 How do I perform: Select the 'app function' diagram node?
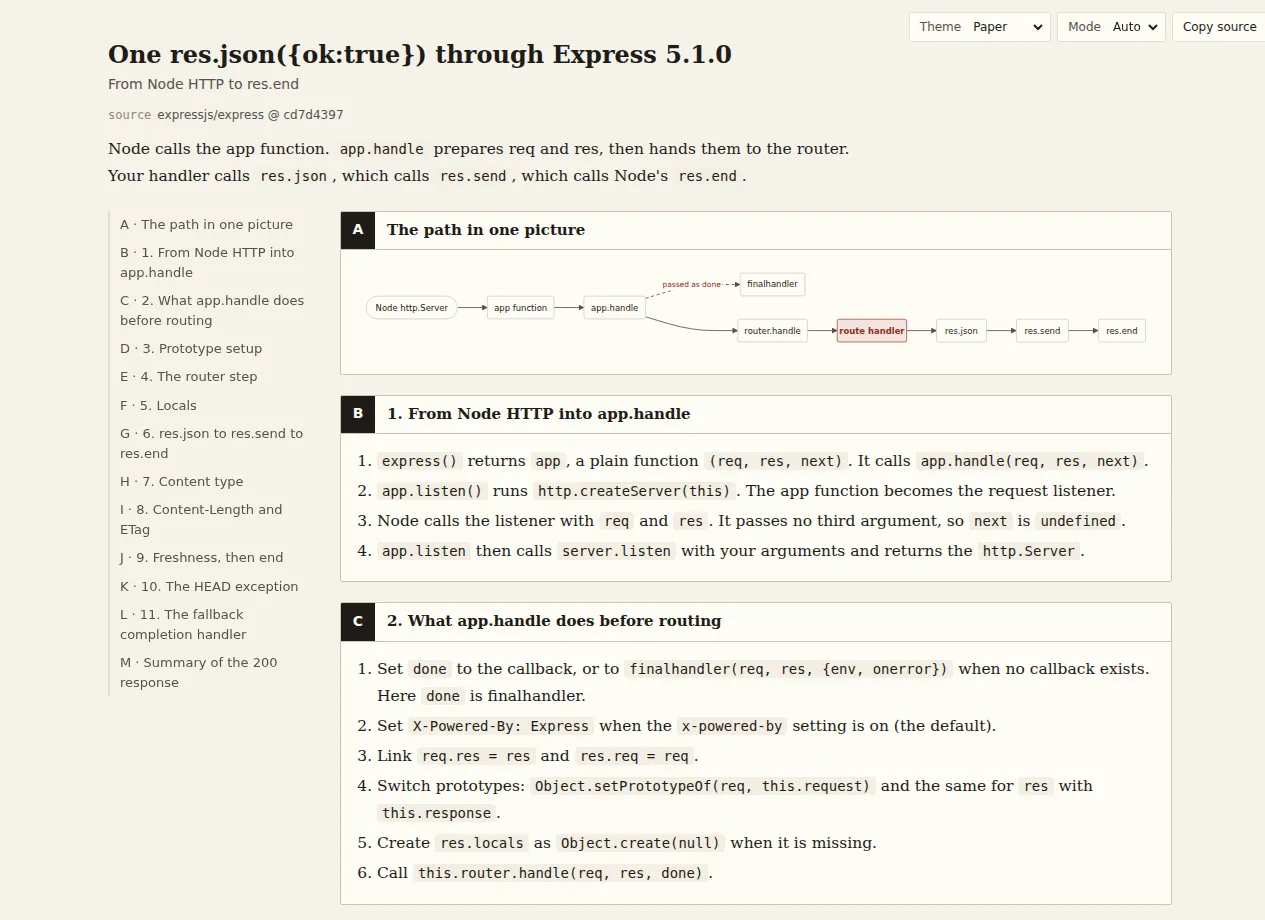pos(520,308)
